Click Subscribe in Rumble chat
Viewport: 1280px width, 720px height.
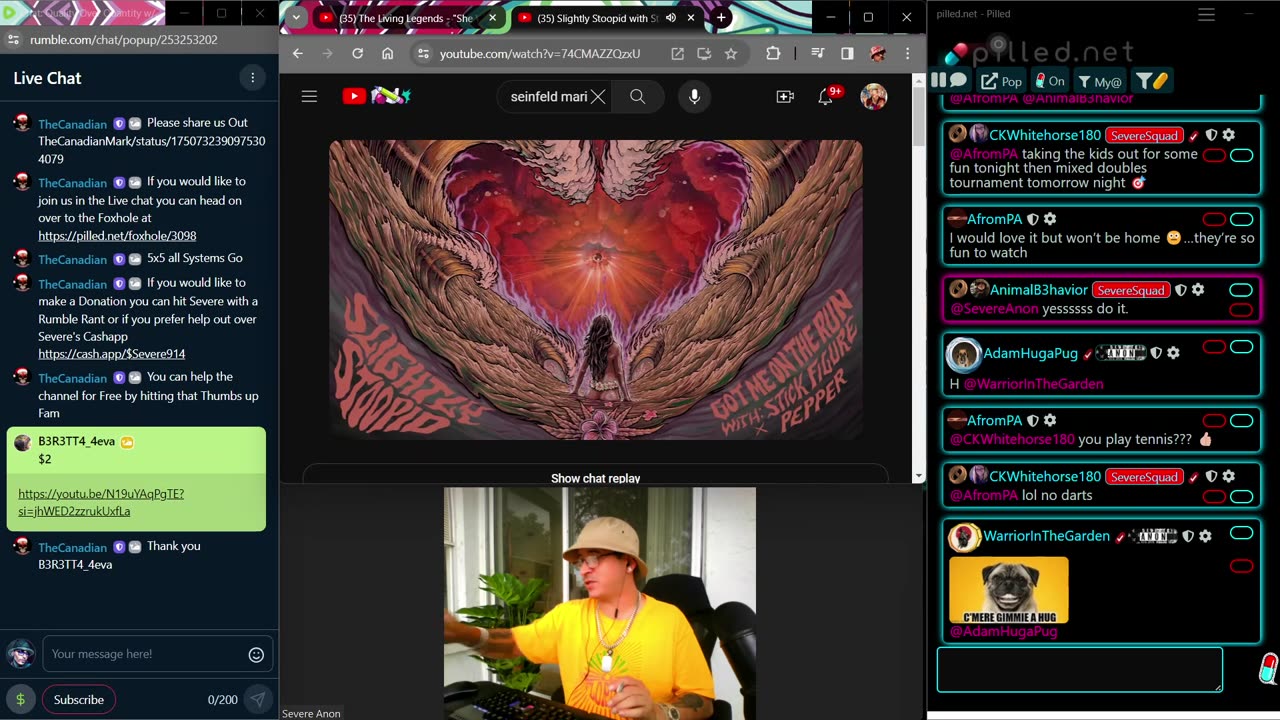pyautogui.click(x=79, y=700)
